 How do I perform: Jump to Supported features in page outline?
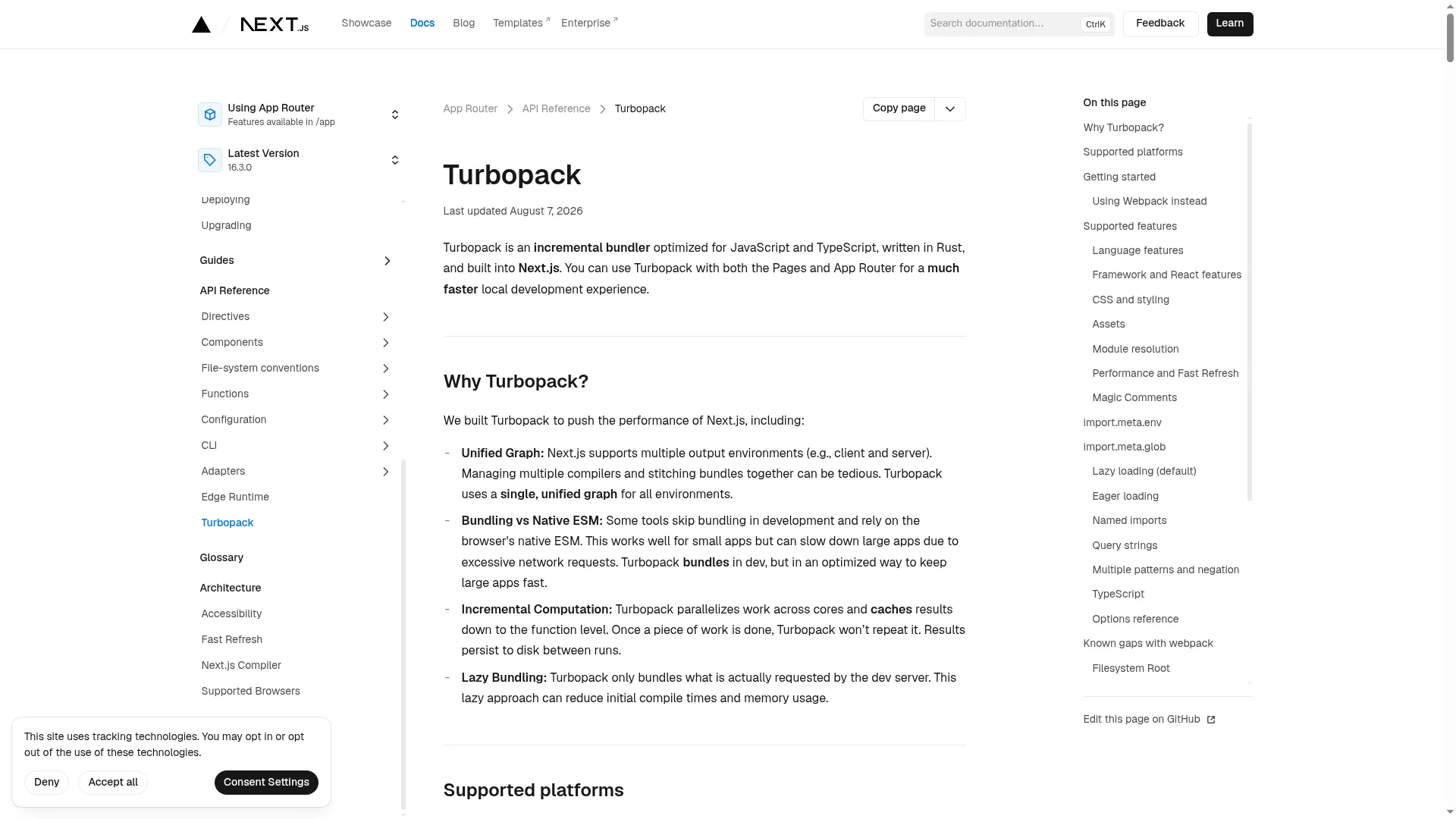1130,227
